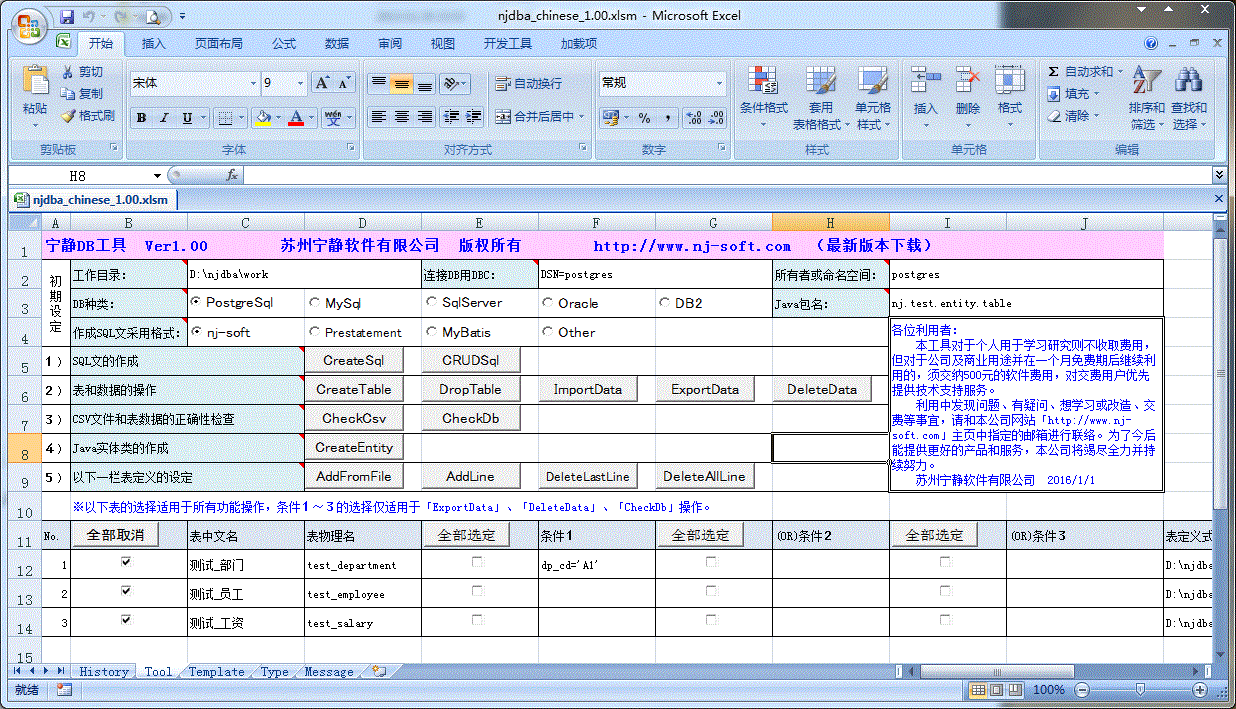The width and height of the screenshot is (1236, 709).
Task: Click the increase decimal icon
Action: point(695,118)
